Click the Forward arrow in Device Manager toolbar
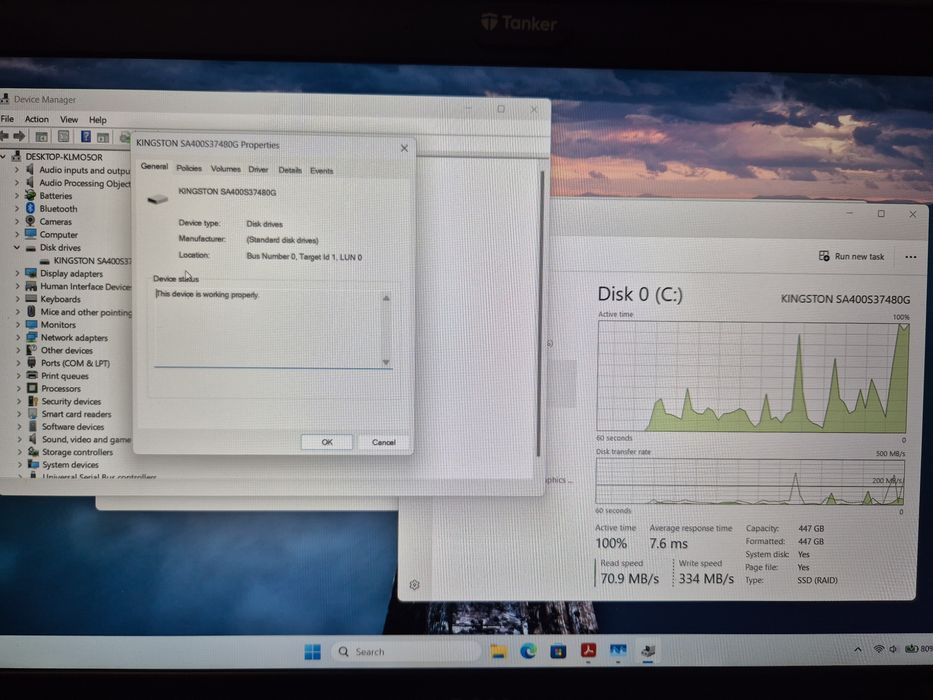The width and height of the screenshot is (933, 700). click(x=19, y=136)
